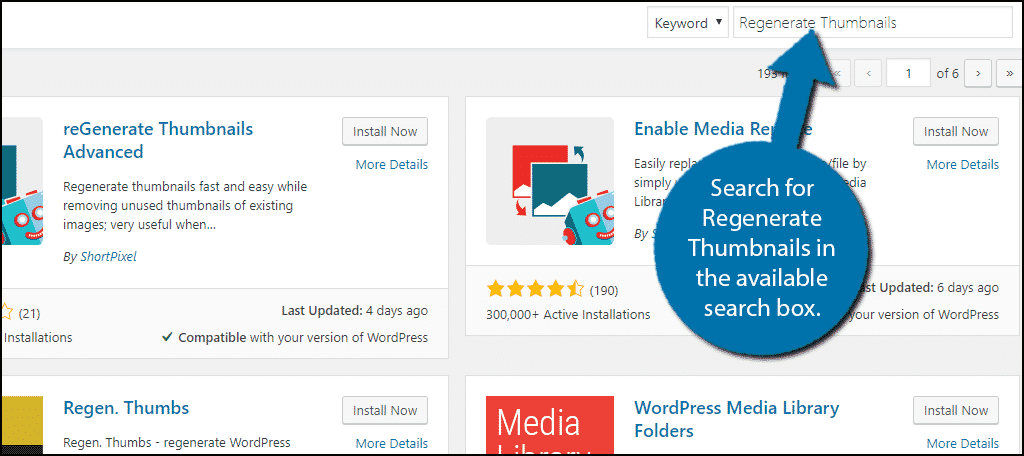Click the Last Updated: 4 days ago text

pyautogui.click(x=355, y=311)
